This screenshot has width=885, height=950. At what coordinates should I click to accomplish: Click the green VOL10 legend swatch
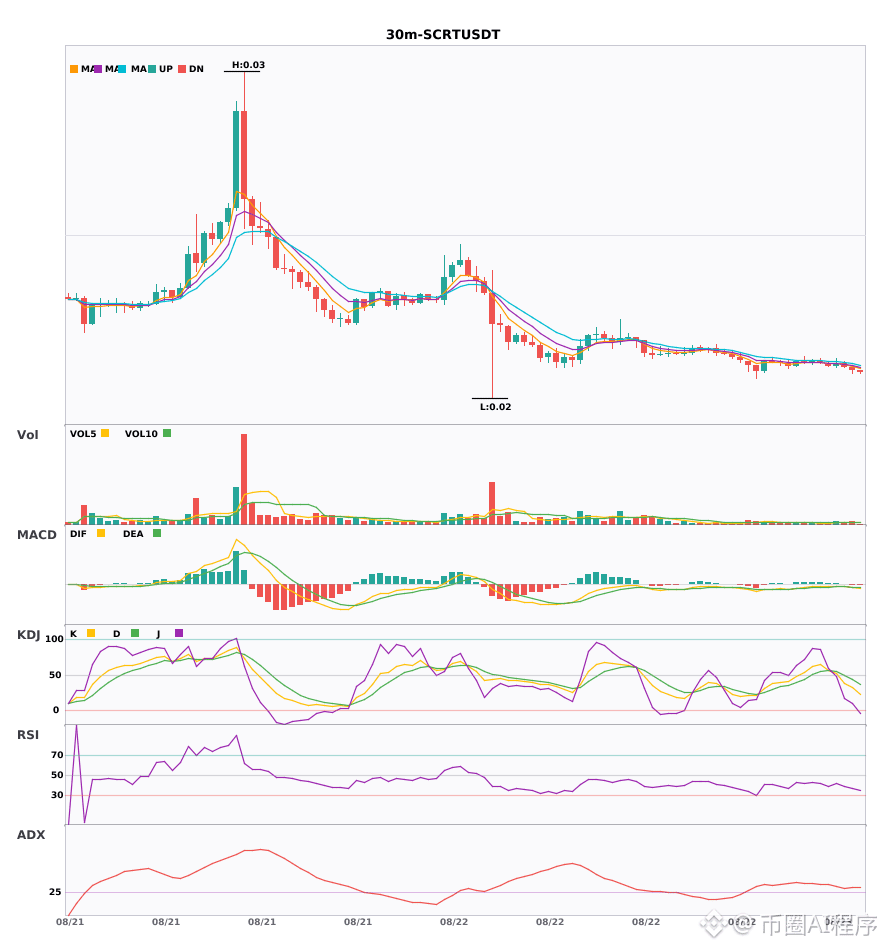(167, 433)
